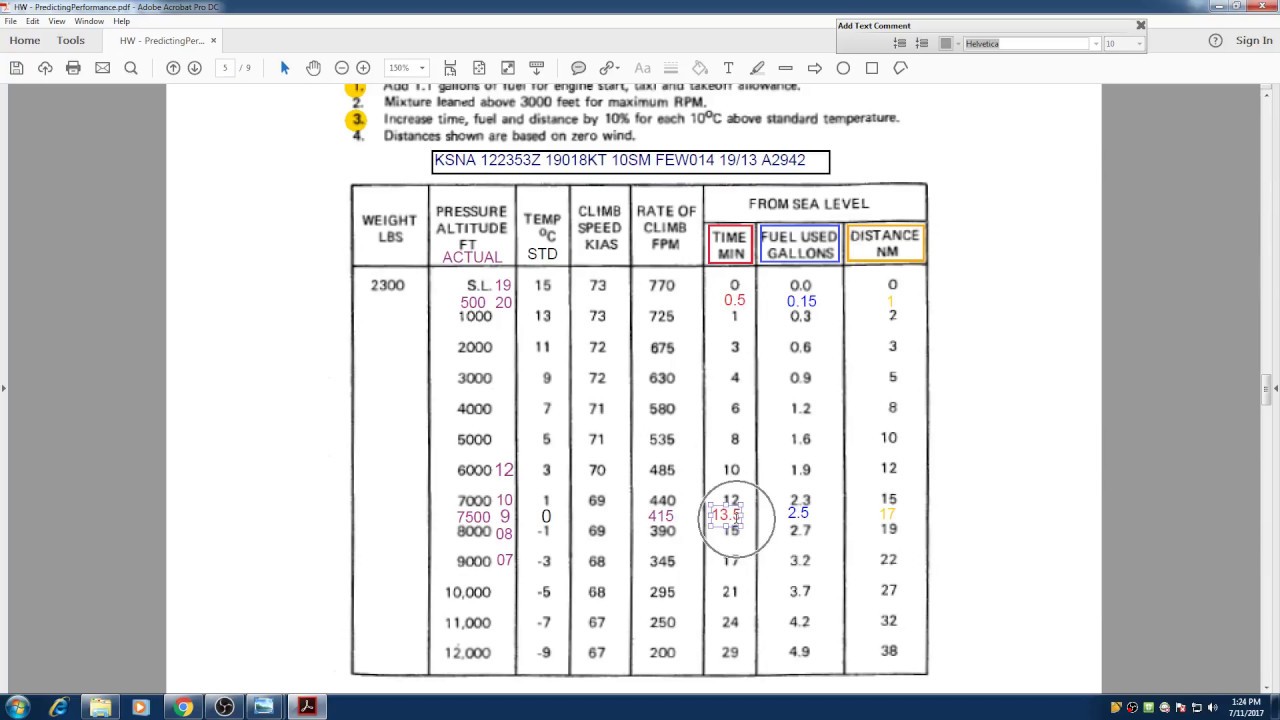Click the read mode keyboard icon
The width and height of the screenshot is (1280, 720).
(537, 68)
